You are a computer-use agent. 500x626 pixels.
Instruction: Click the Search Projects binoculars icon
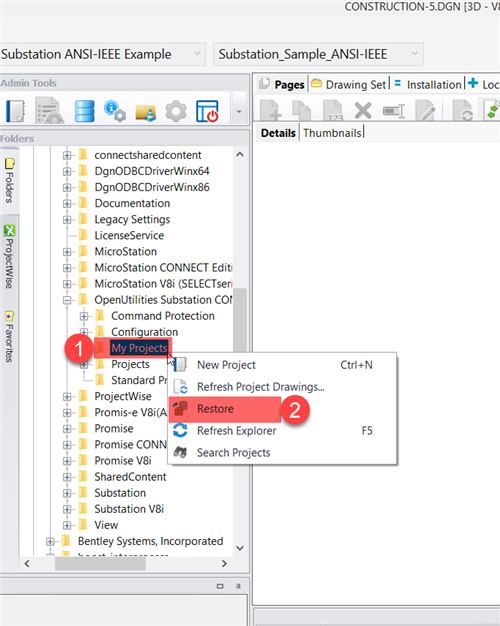[x=181, y=452]
